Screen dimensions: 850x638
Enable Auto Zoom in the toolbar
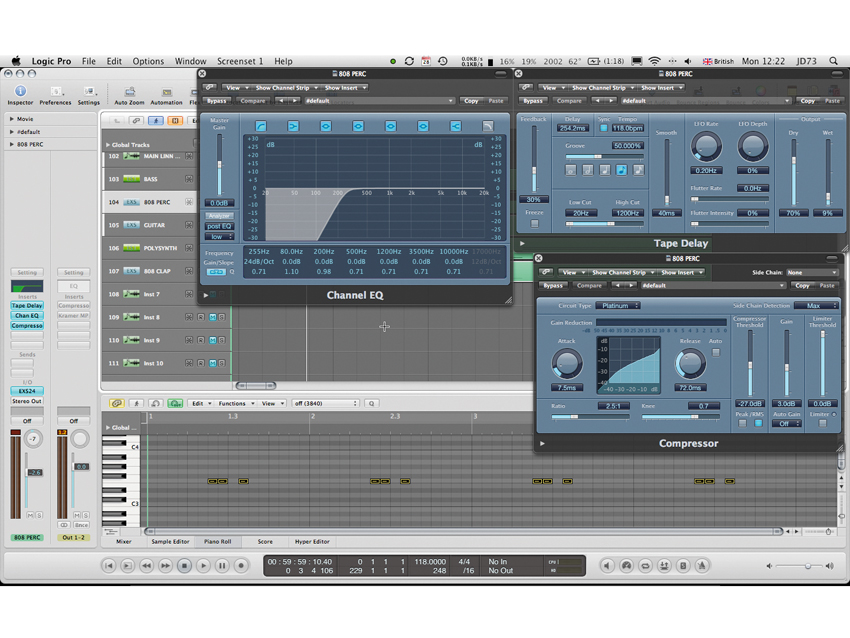tap(130, 92)
